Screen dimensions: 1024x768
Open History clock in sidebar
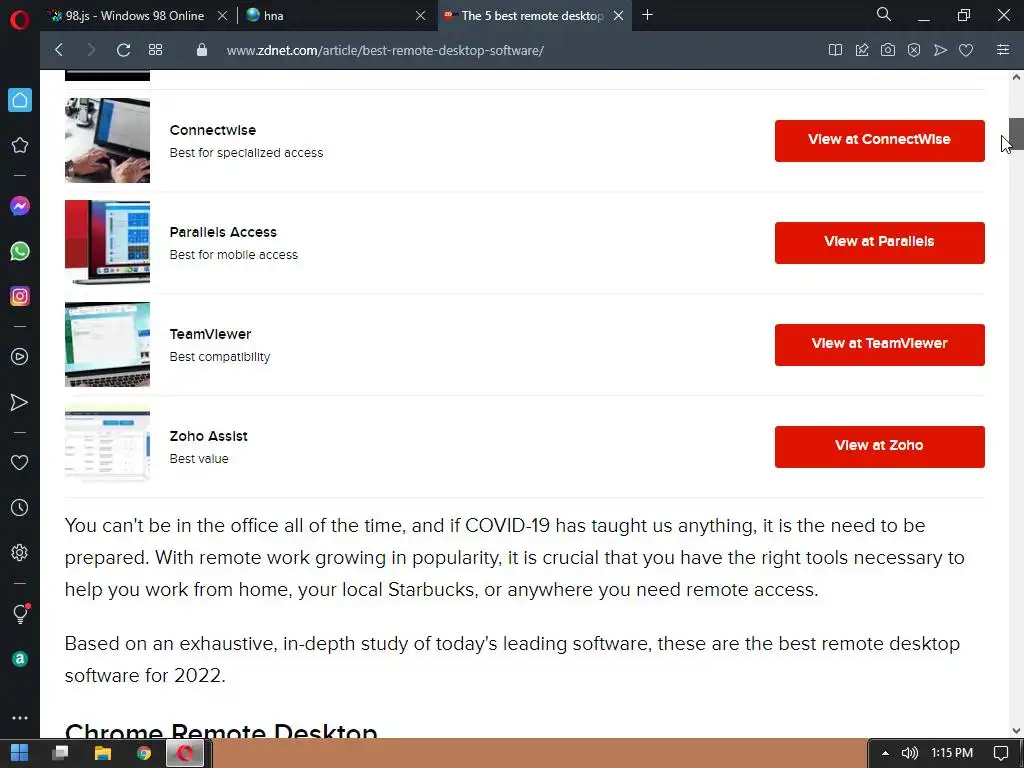20,507
